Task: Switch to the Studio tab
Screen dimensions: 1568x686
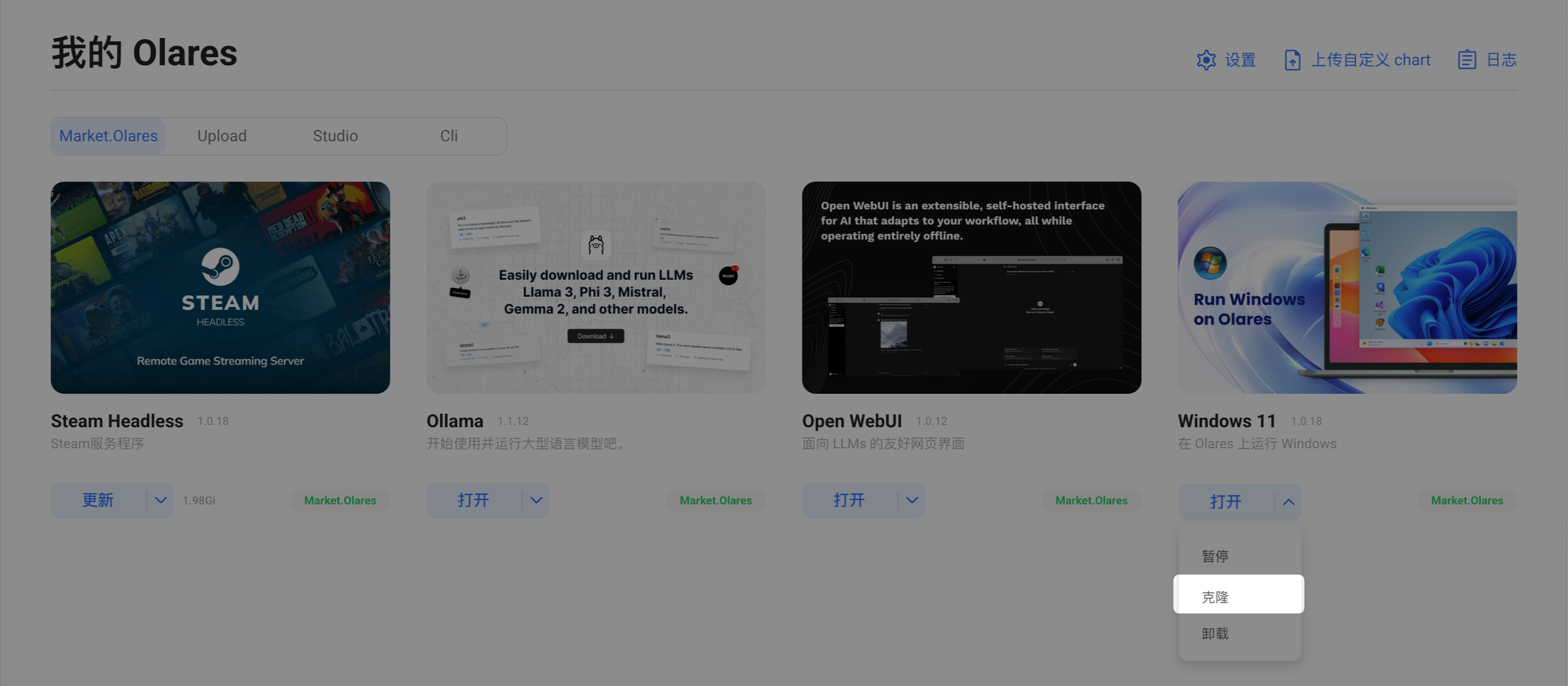Action: 335,136
